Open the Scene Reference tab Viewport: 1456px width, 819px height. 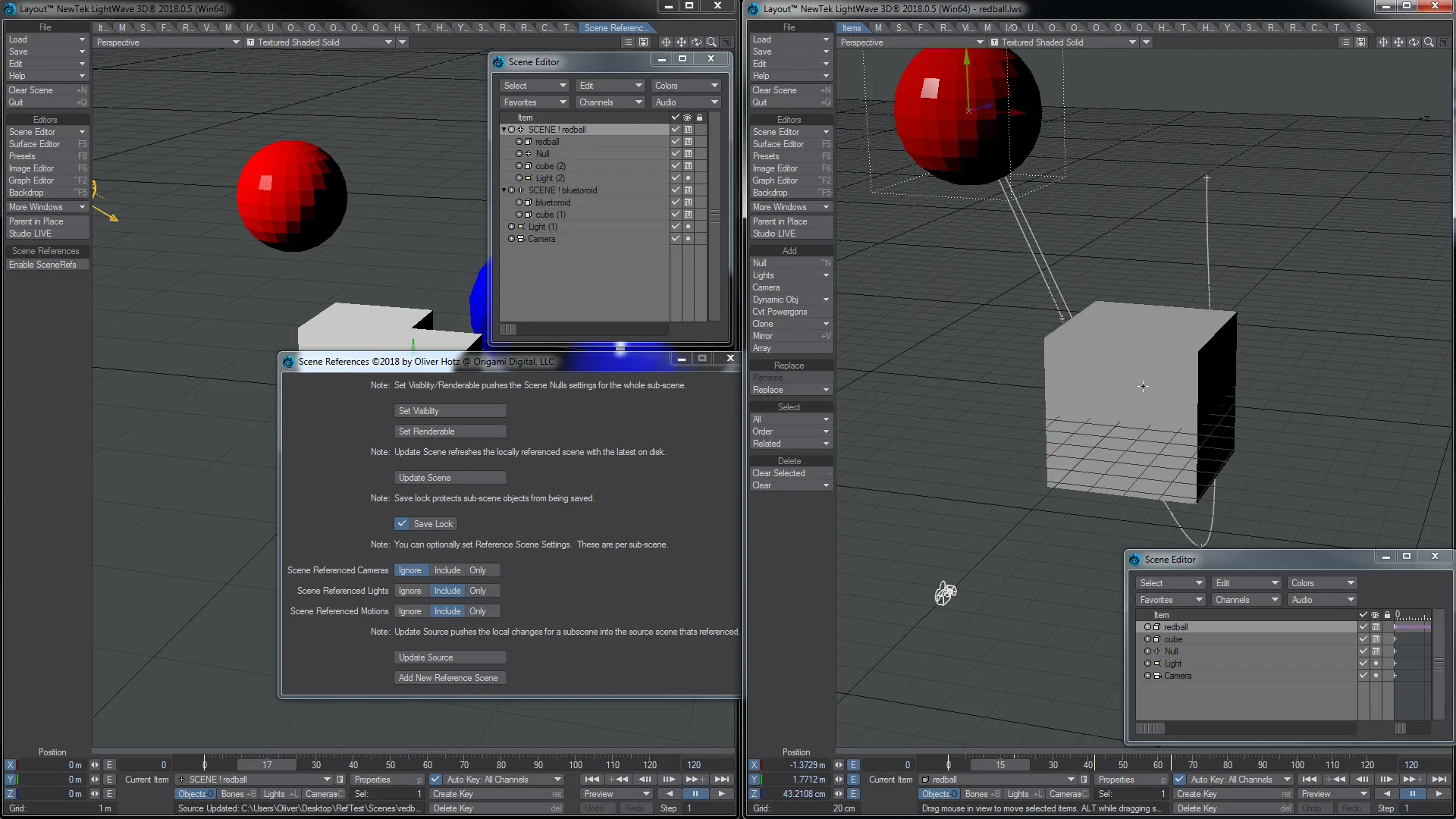[x=616, y=28]
